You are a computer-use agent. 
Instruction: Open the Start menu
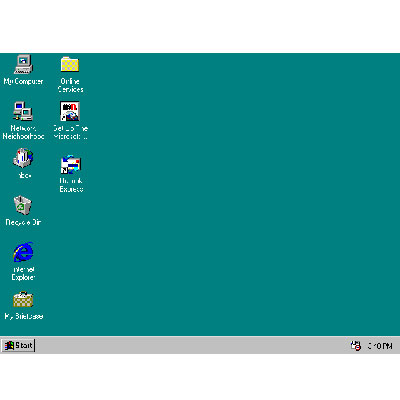18,345
